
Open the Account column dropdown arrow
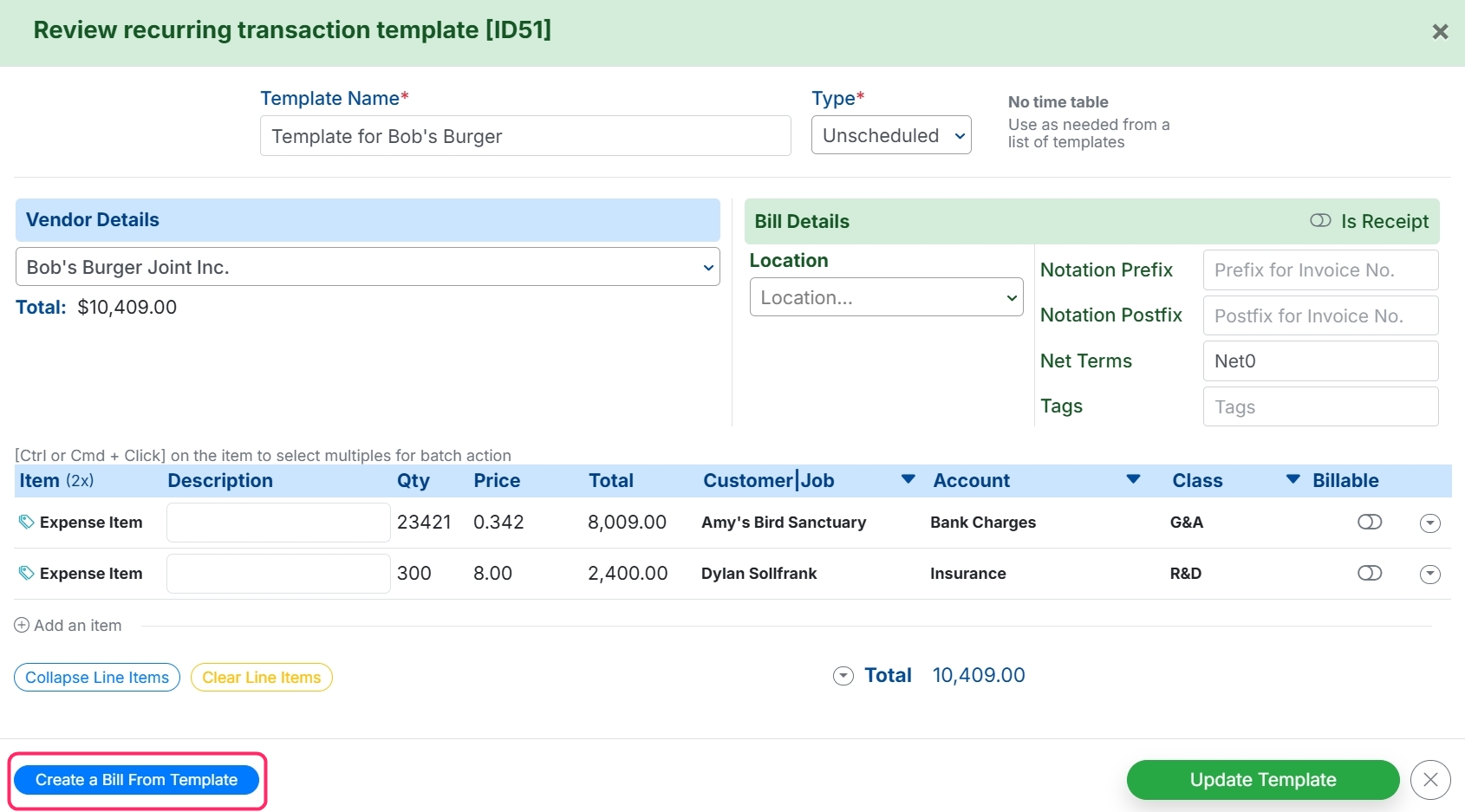point(1133,479)
